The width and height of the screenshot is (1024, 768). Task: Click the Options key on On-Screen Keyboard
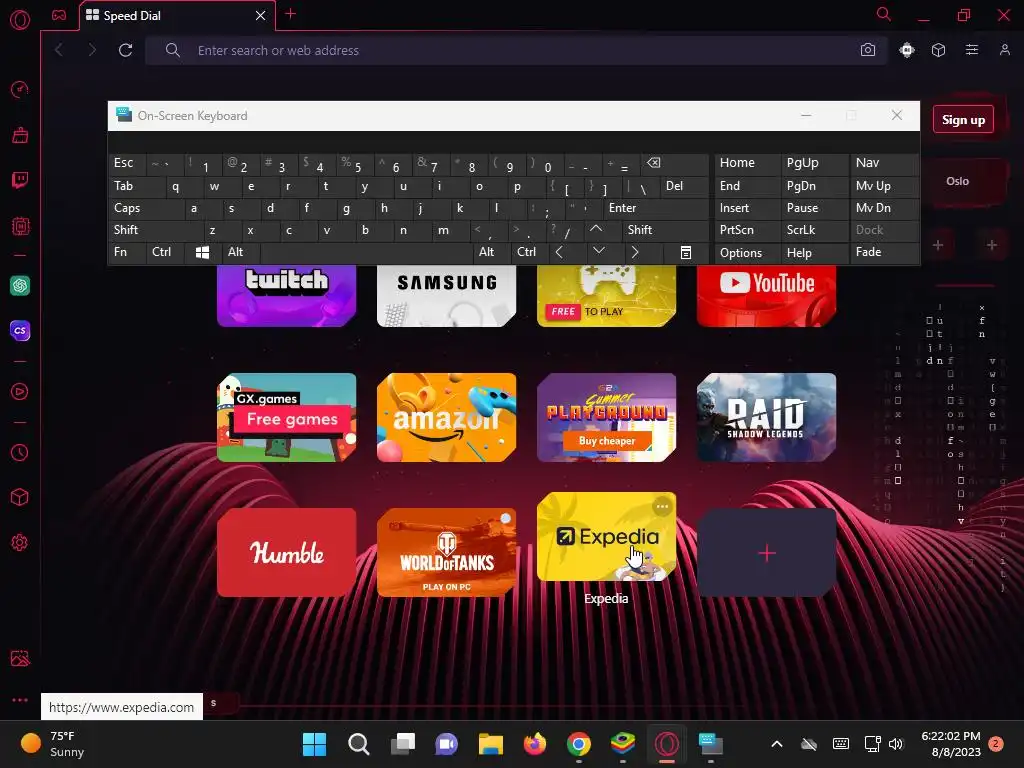tap(747, 253)
